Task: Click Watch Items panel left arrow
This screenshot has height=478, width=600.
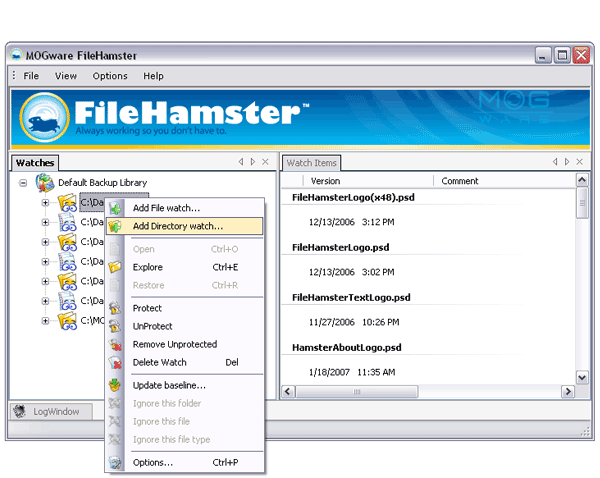Action: (555, 162)
